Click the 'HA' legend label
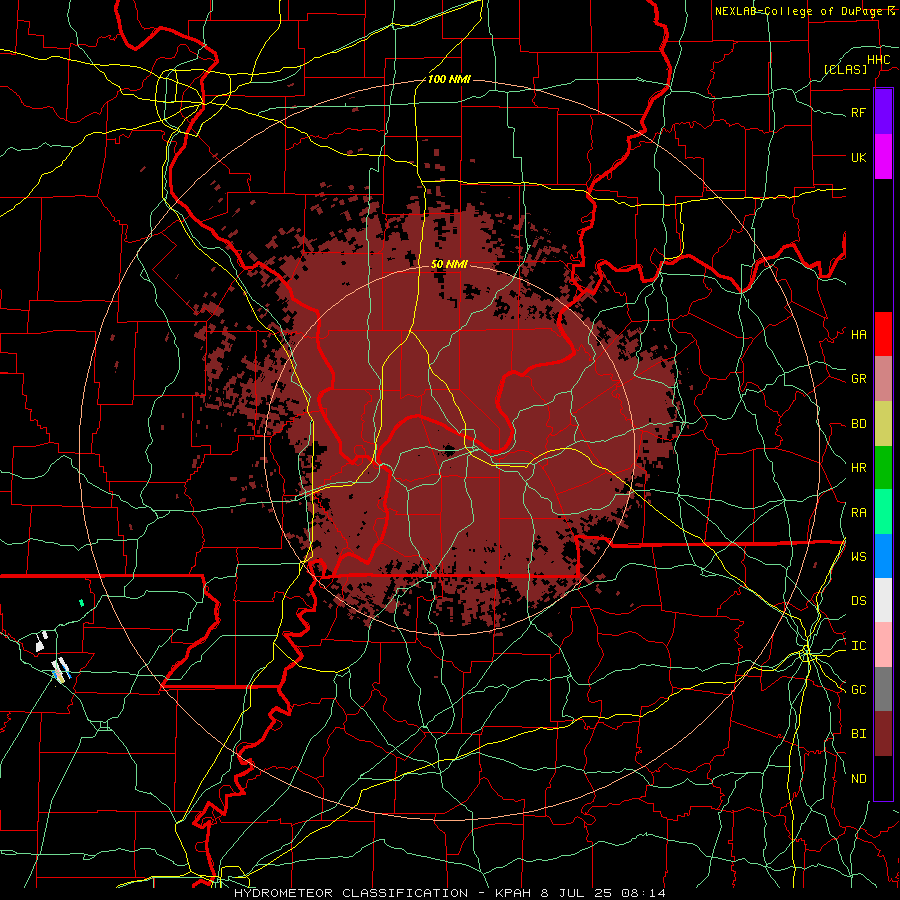Image resolution: width=900 pixels, height=900 pixels. 858,335
